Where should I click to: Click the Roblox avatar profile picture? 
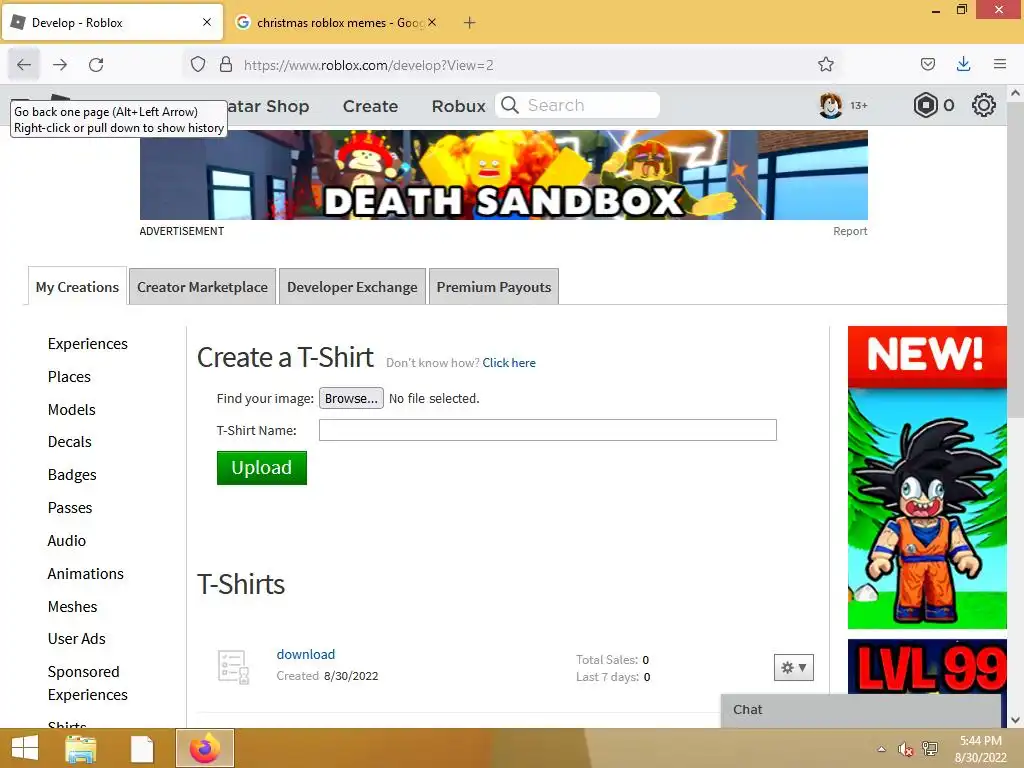tap(831, 105)
